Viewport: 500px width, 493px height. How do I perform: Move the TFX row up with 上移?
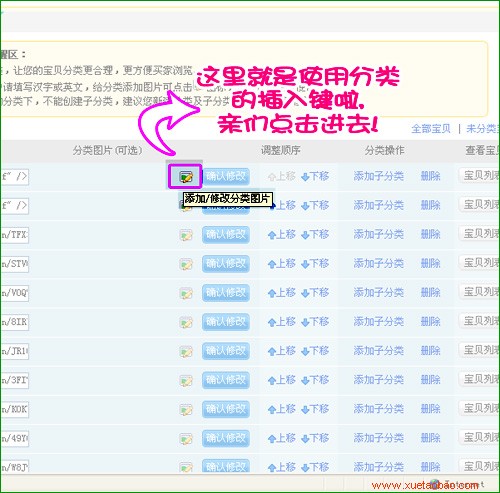[282, 235]
